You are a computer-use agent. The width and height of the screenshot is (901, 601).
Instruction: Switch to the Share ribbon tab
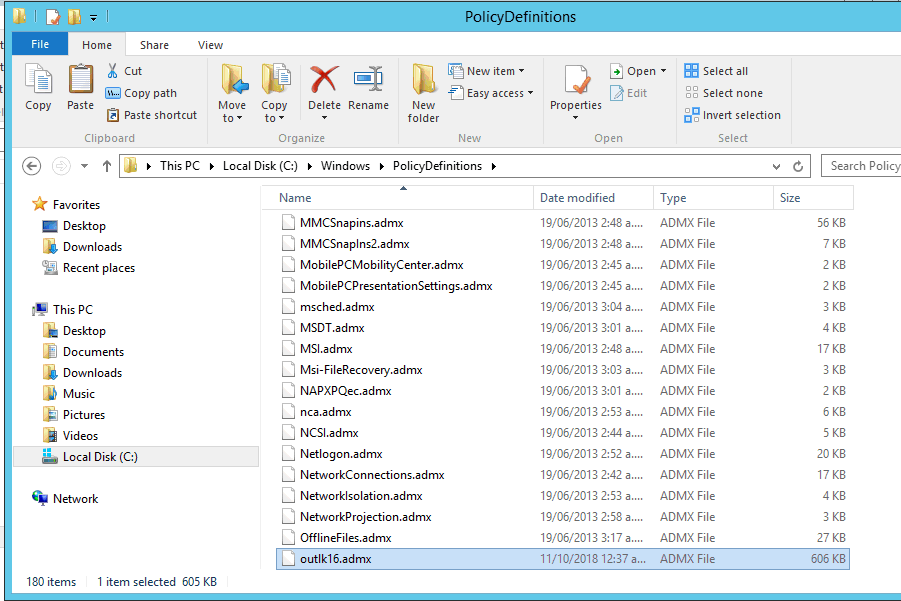point(154,45)
